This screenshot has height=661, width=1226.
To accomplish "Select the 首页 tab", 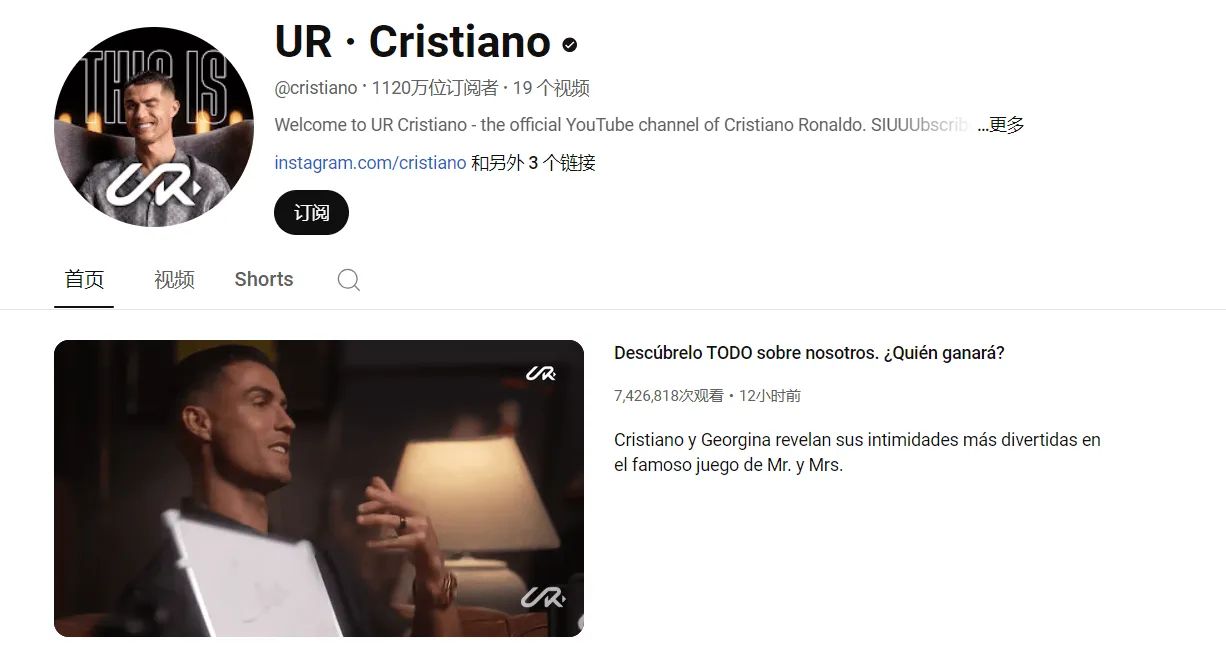I will 84,280.
